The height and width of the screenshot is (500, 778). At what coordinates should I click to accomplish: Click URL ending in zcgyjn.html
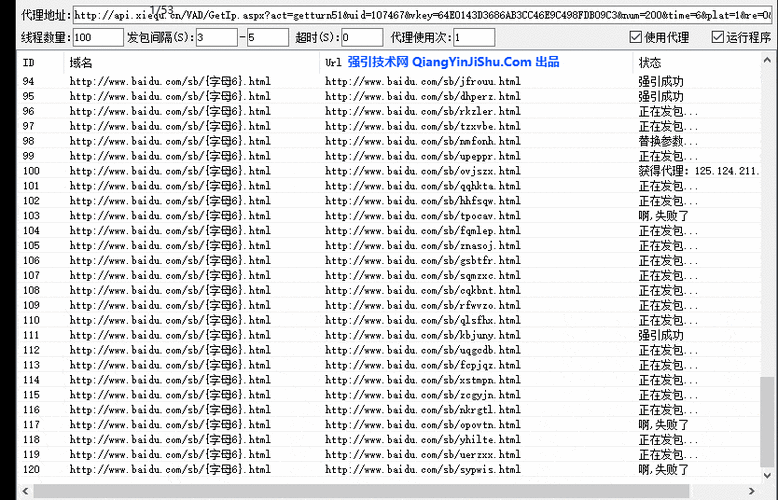[423, 394]
